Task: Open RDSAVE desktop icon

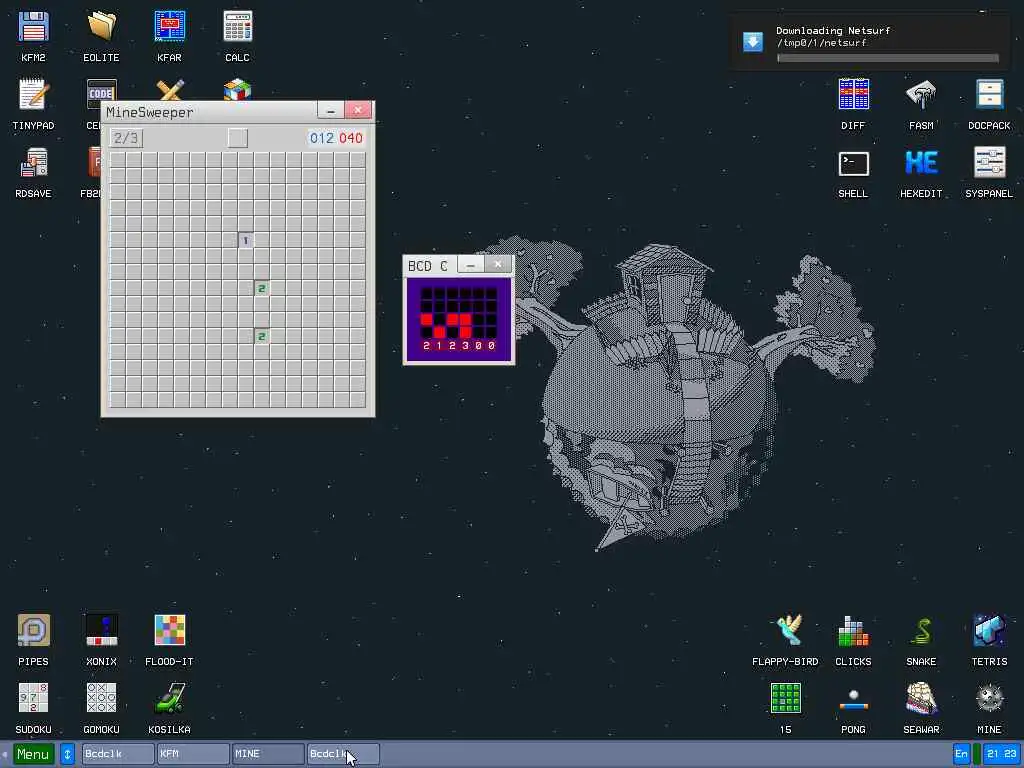Action: click(x=33, y=172)
